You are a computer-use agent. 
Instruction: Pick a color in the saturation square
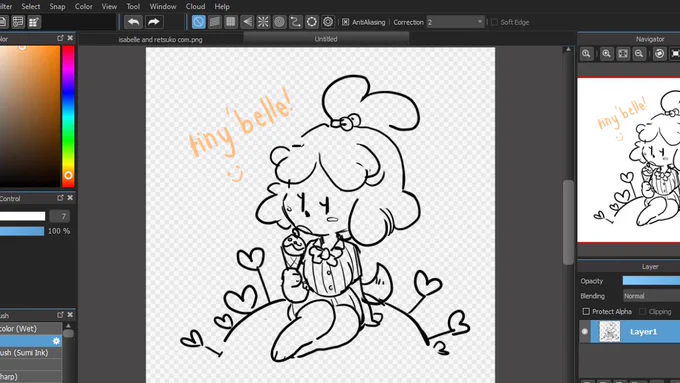click(x=29, y=116)
